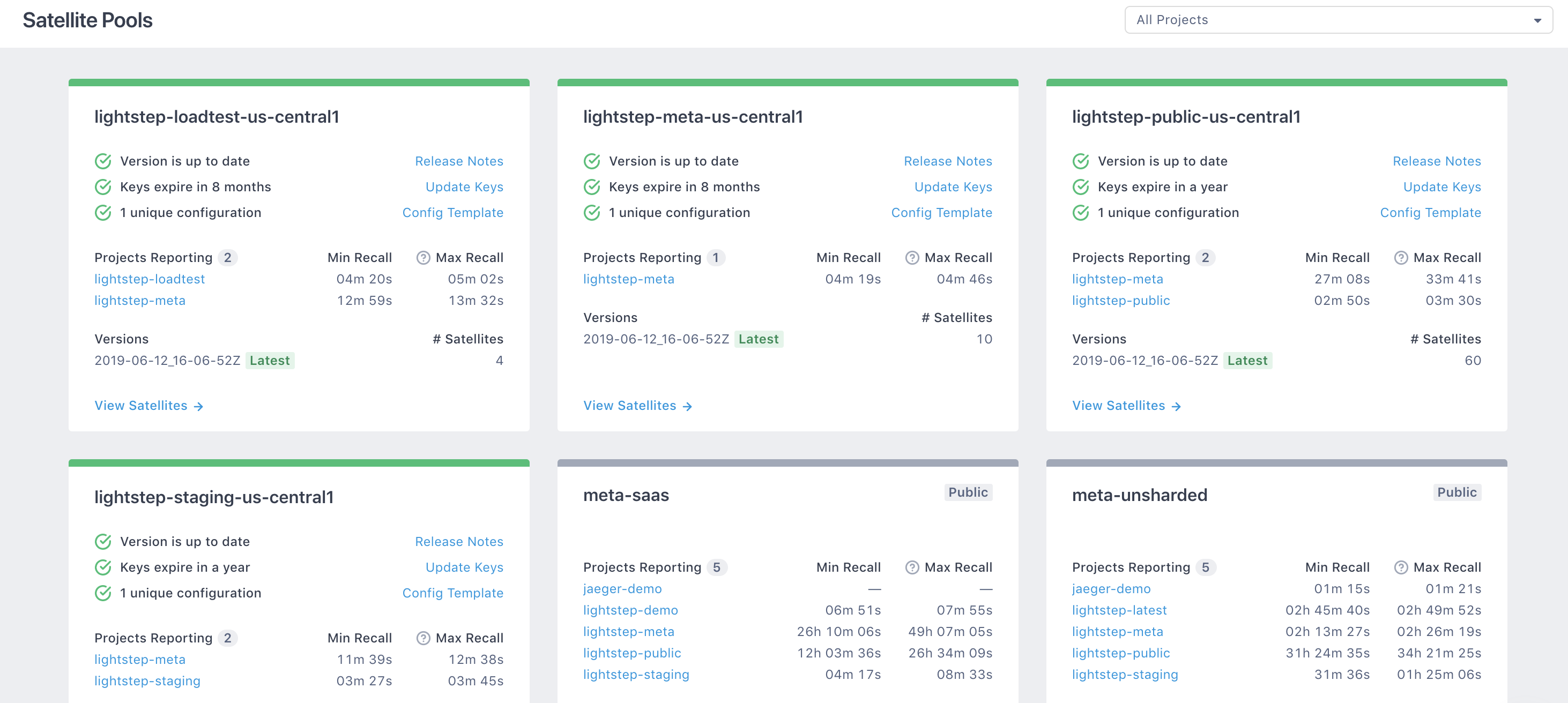1568x703 pixels.
Task: Click Max Recall help icon in lightstep-loadtest-us-central1 card
Action: pos(423,257)
